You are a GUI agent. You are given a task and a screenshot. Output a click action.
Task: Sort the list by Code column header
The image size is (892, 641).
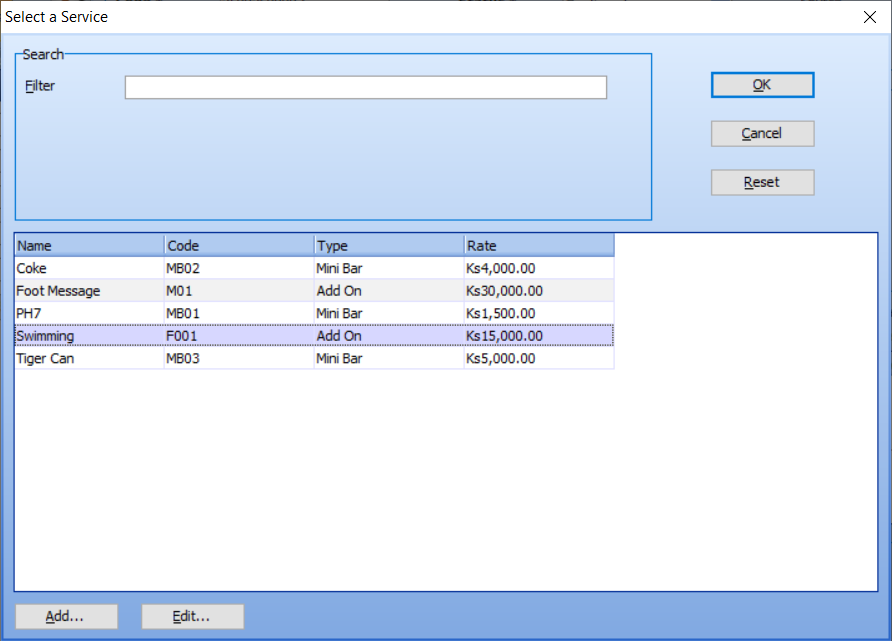click(238, 246)
